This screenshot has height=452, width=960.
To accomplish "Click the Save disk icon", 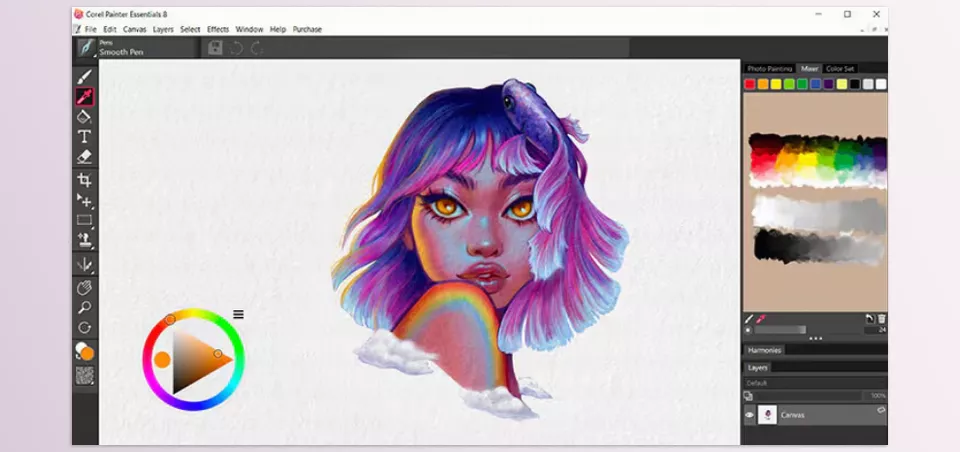I will (x=215, y=48).
